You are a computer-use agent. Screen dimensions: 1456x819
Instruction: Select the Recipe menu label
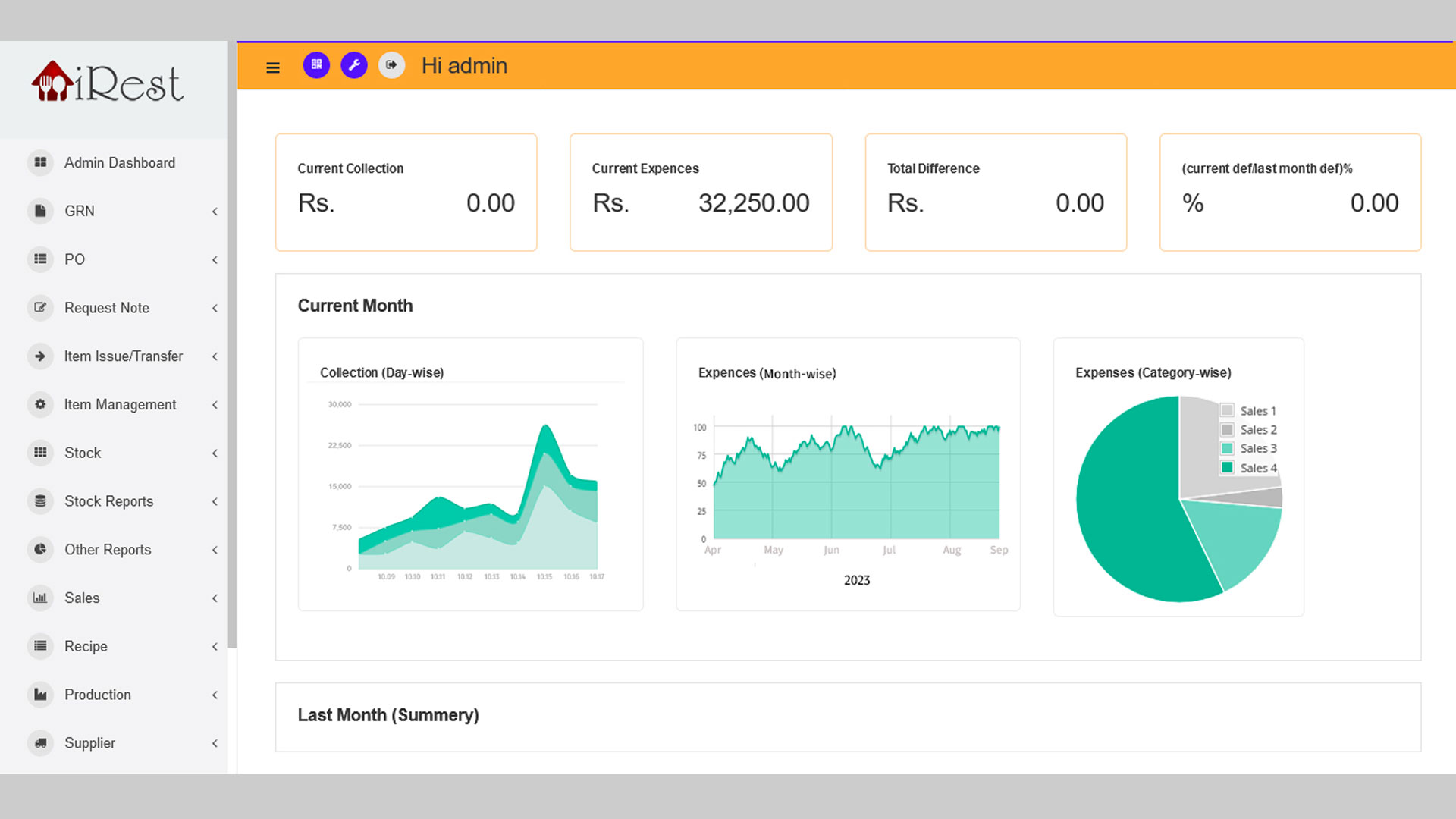[86, 646]
